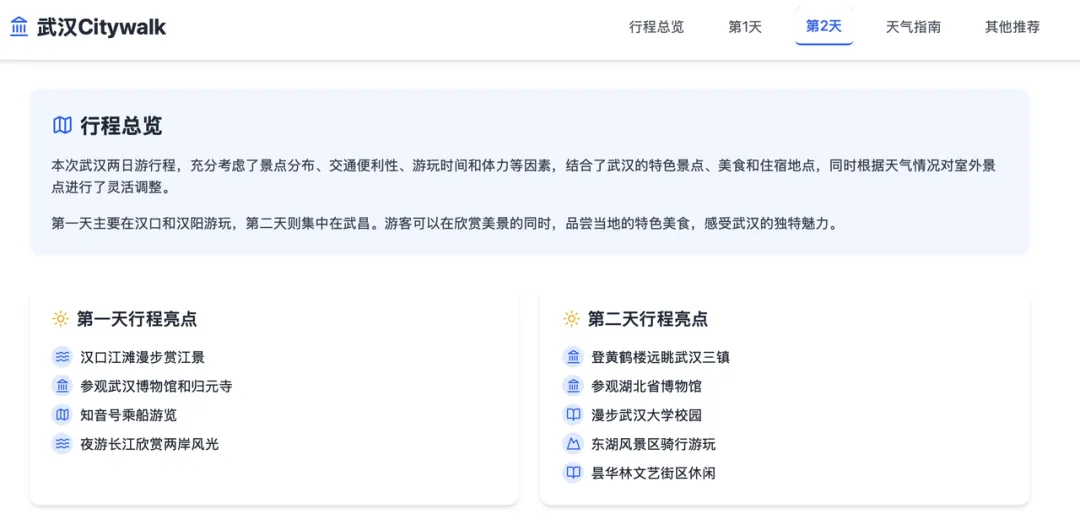Click the sun icon beside 第二天行程亮点

571,318
